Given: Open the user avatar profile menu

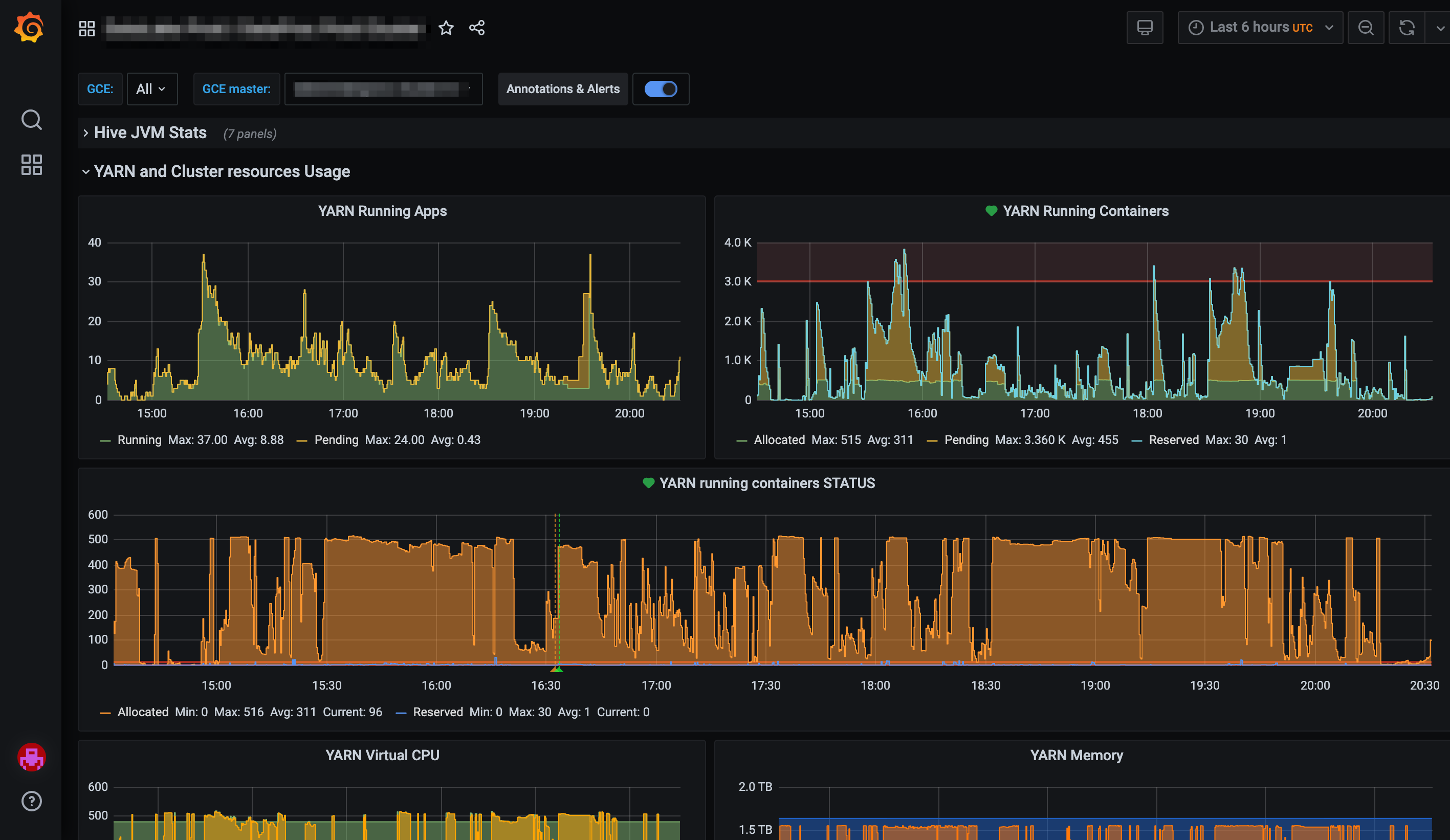Looking at the screenshot, I should click(31, 757).
